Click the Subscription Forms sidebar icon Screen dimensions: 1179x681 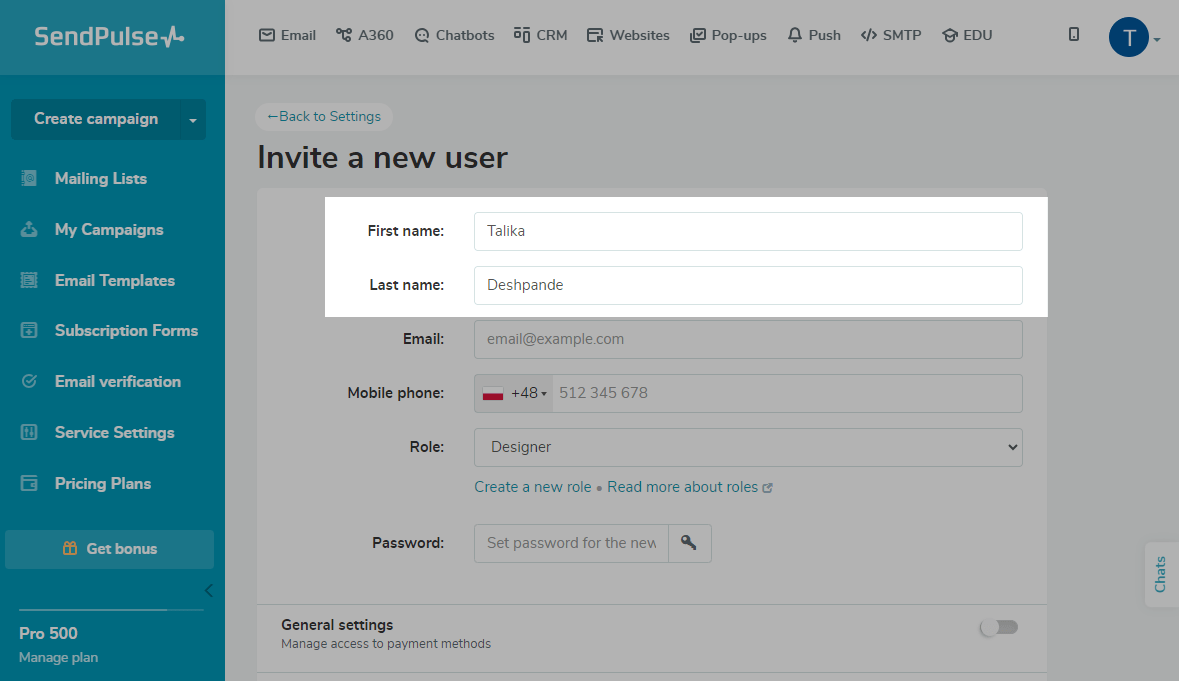click(x=29, y=331)
